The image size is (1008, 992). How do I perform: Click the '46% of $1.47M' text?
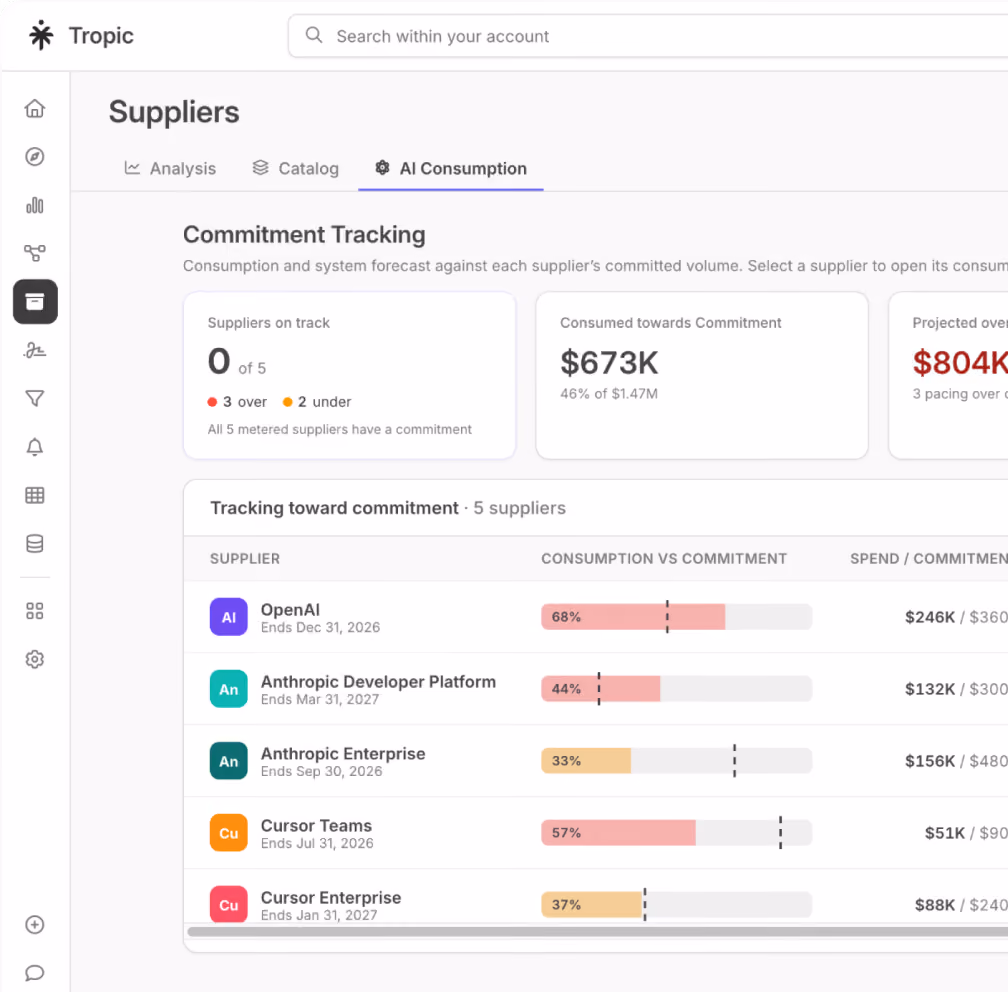click(609, 393)
